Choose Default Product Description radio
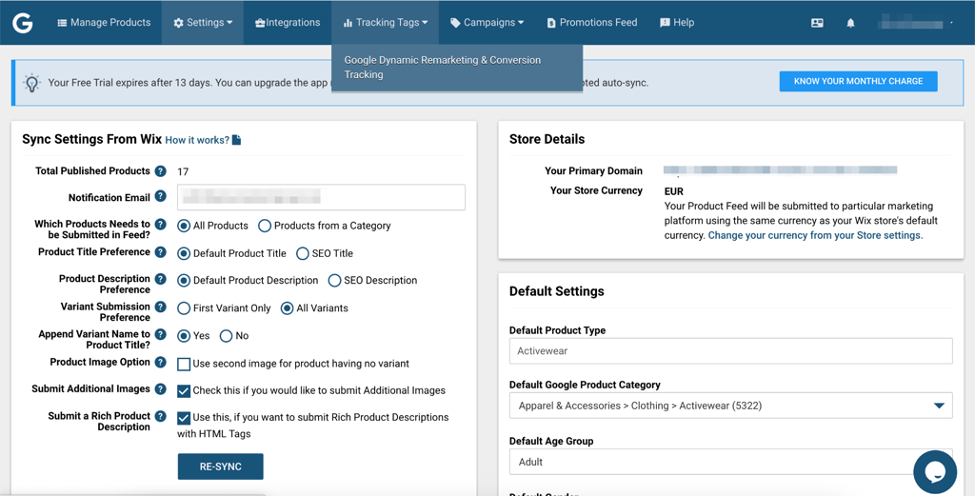This screenshot has height=497, width=977. tap(184, 281)
